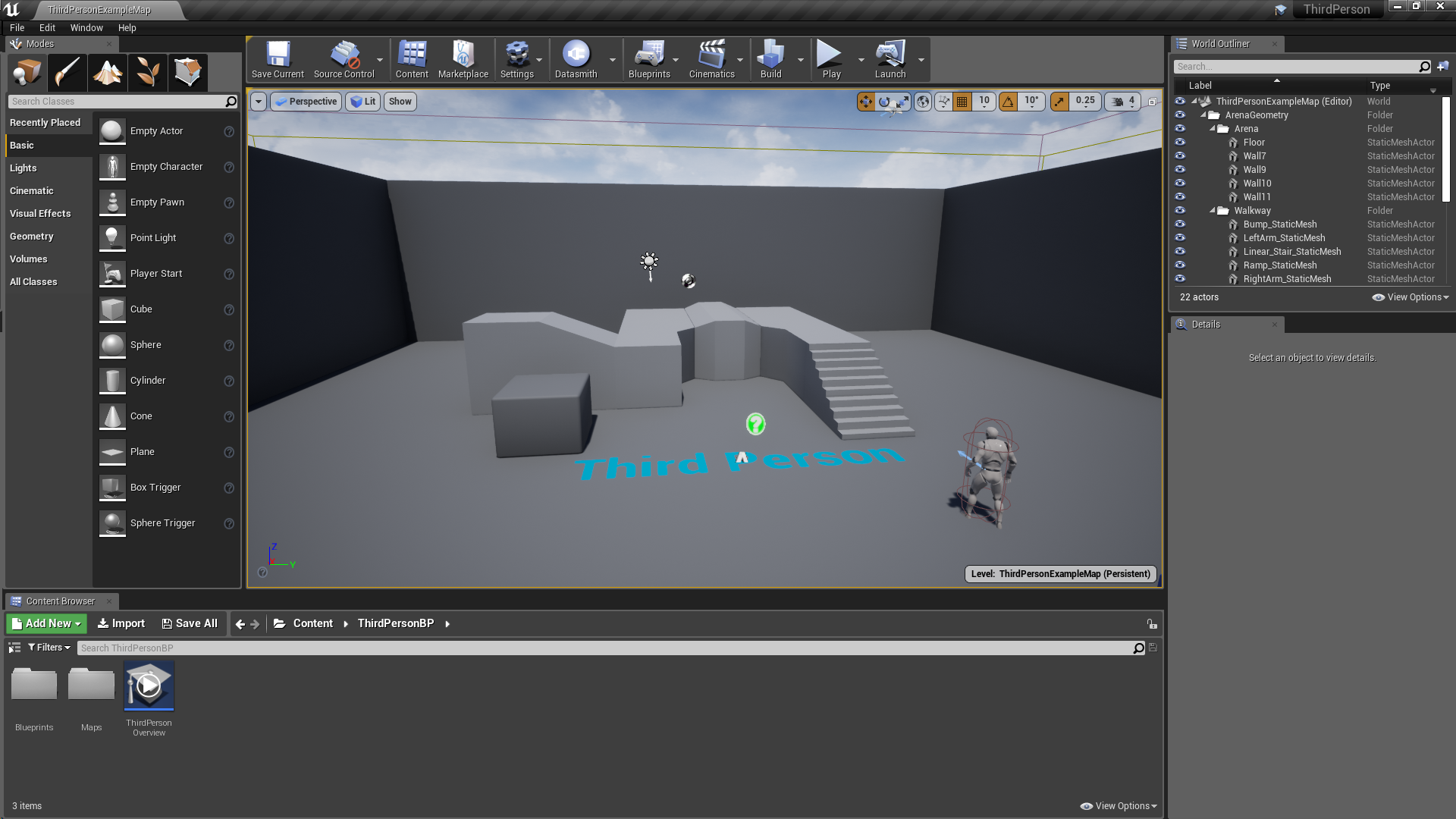The width and height of the screenshot is (1456, 819).
Task: Toggle visibility of Bump_StaticMesh
Action: point(1181,224)
